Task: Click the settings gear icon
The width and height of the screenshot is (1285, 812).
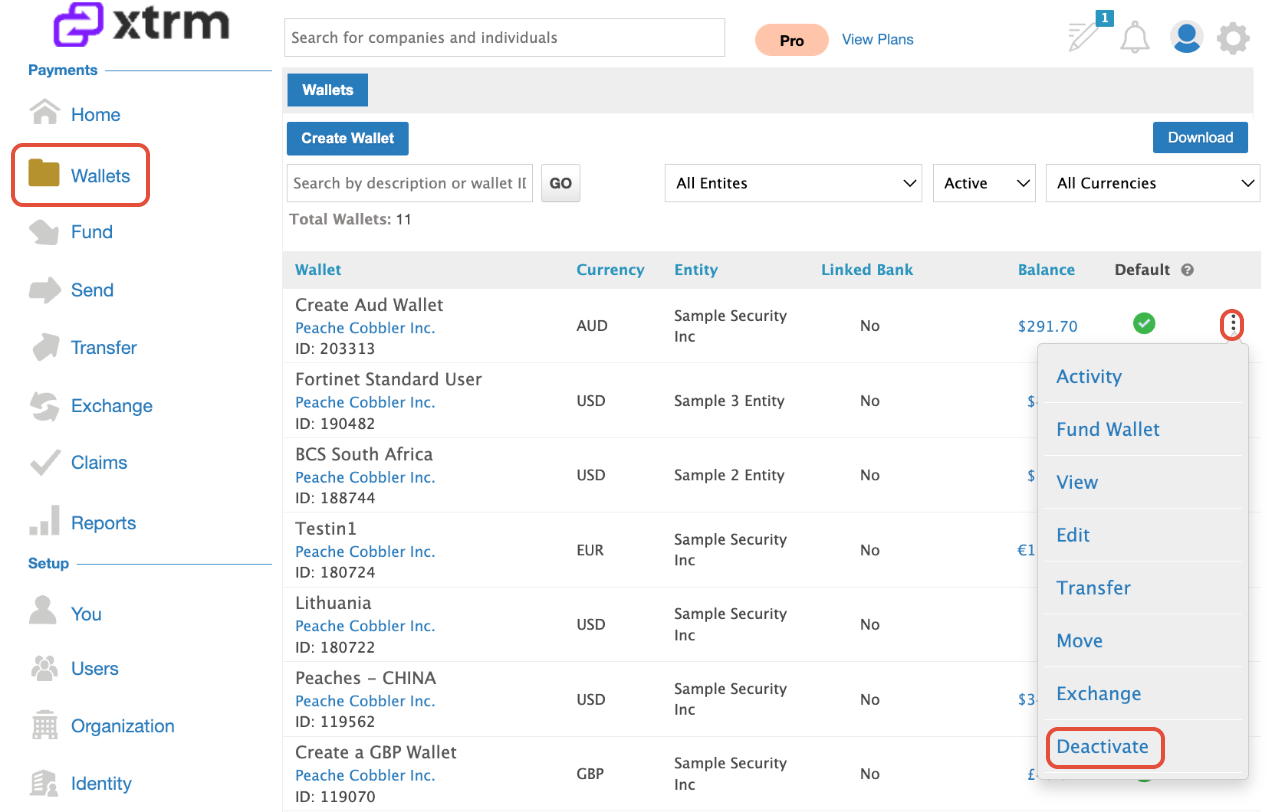Action: click(1233, 38)
